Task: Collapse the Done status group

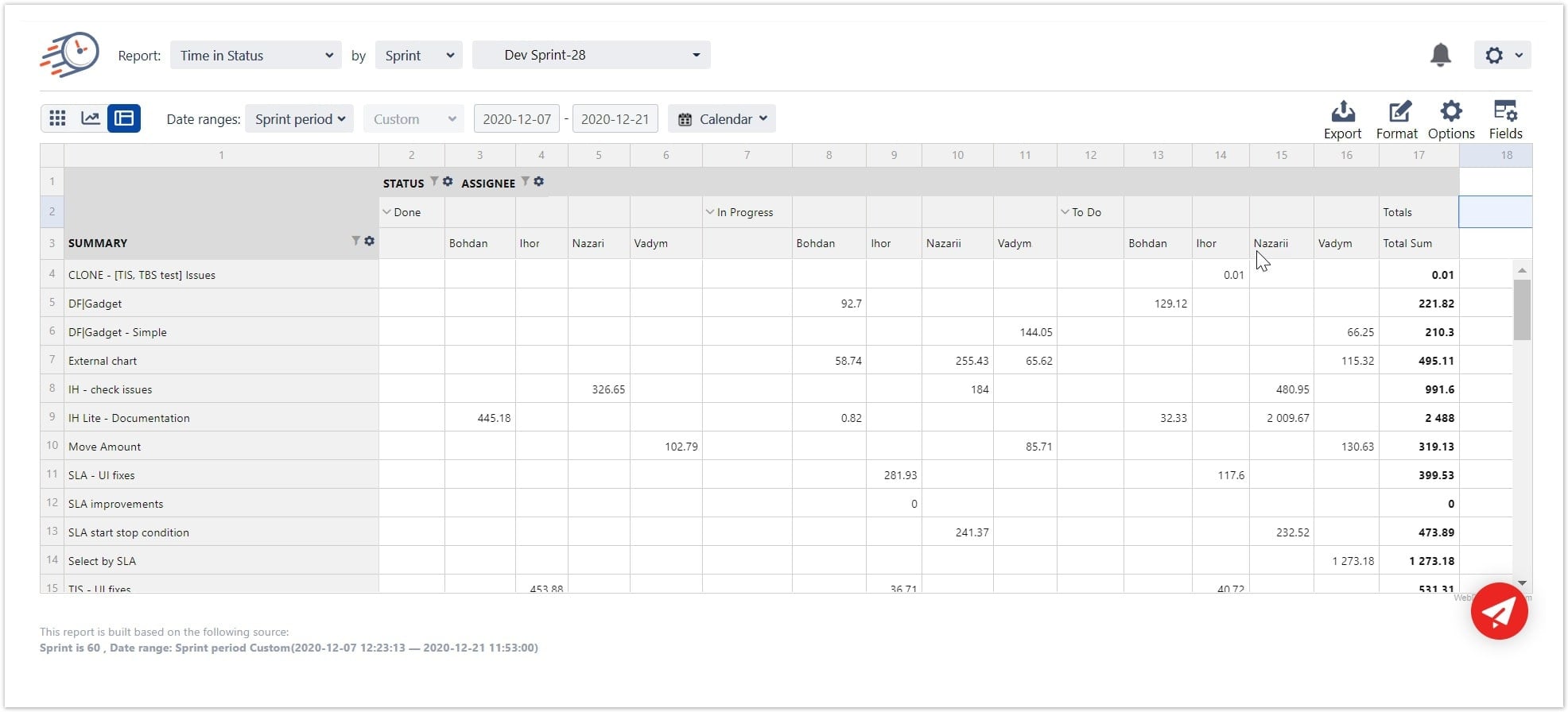Action: click(x=387, y=212)
